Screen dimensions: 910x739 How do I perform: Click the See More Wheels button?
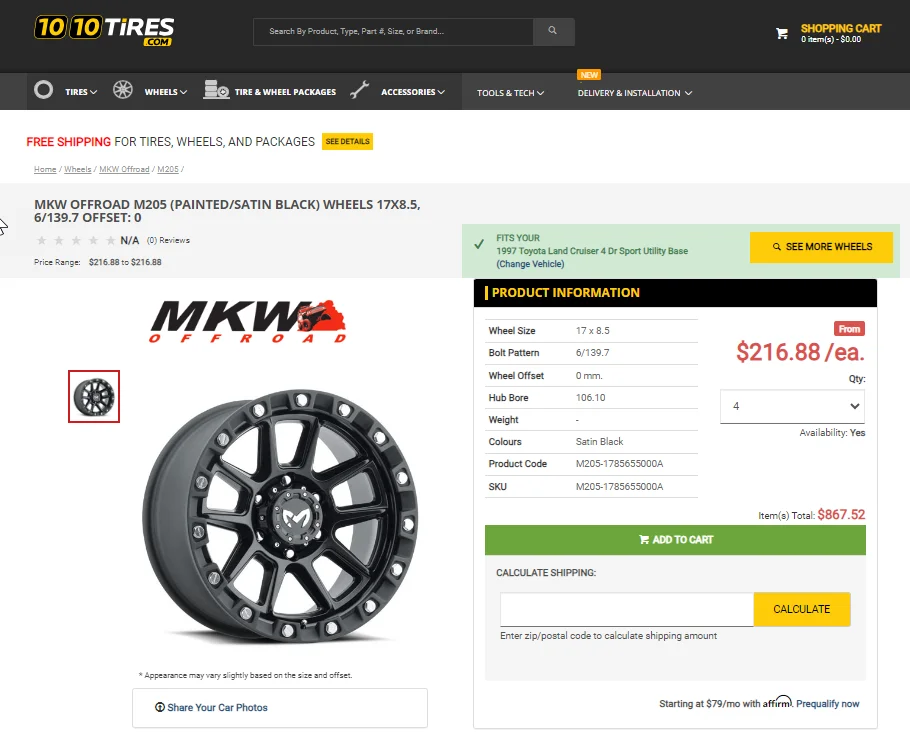[x=821, y=247]
